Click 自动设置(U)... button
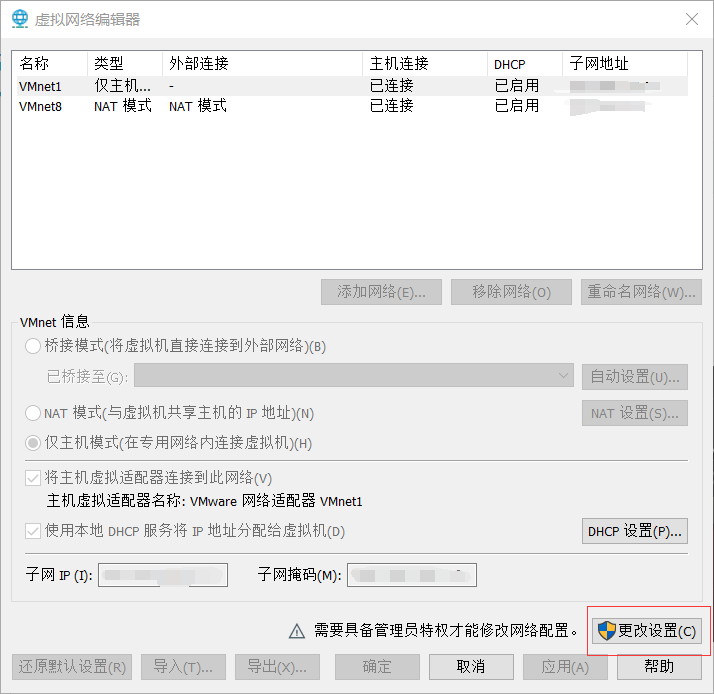Viewport: 714px width, 694px height. coord(635,377)
